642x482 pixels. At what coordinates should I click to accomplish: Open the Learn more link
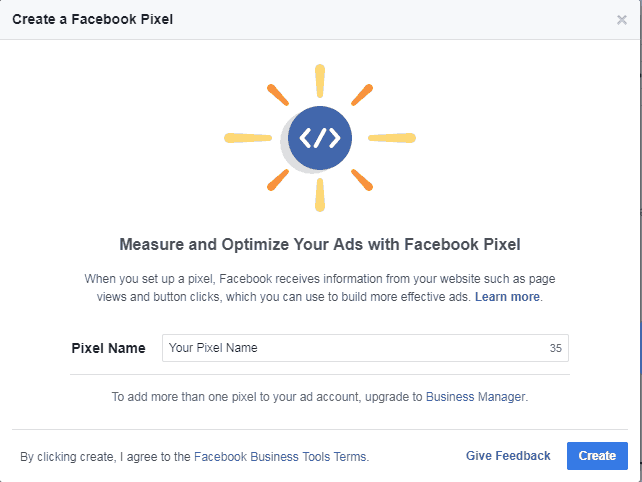pos(507,296)
